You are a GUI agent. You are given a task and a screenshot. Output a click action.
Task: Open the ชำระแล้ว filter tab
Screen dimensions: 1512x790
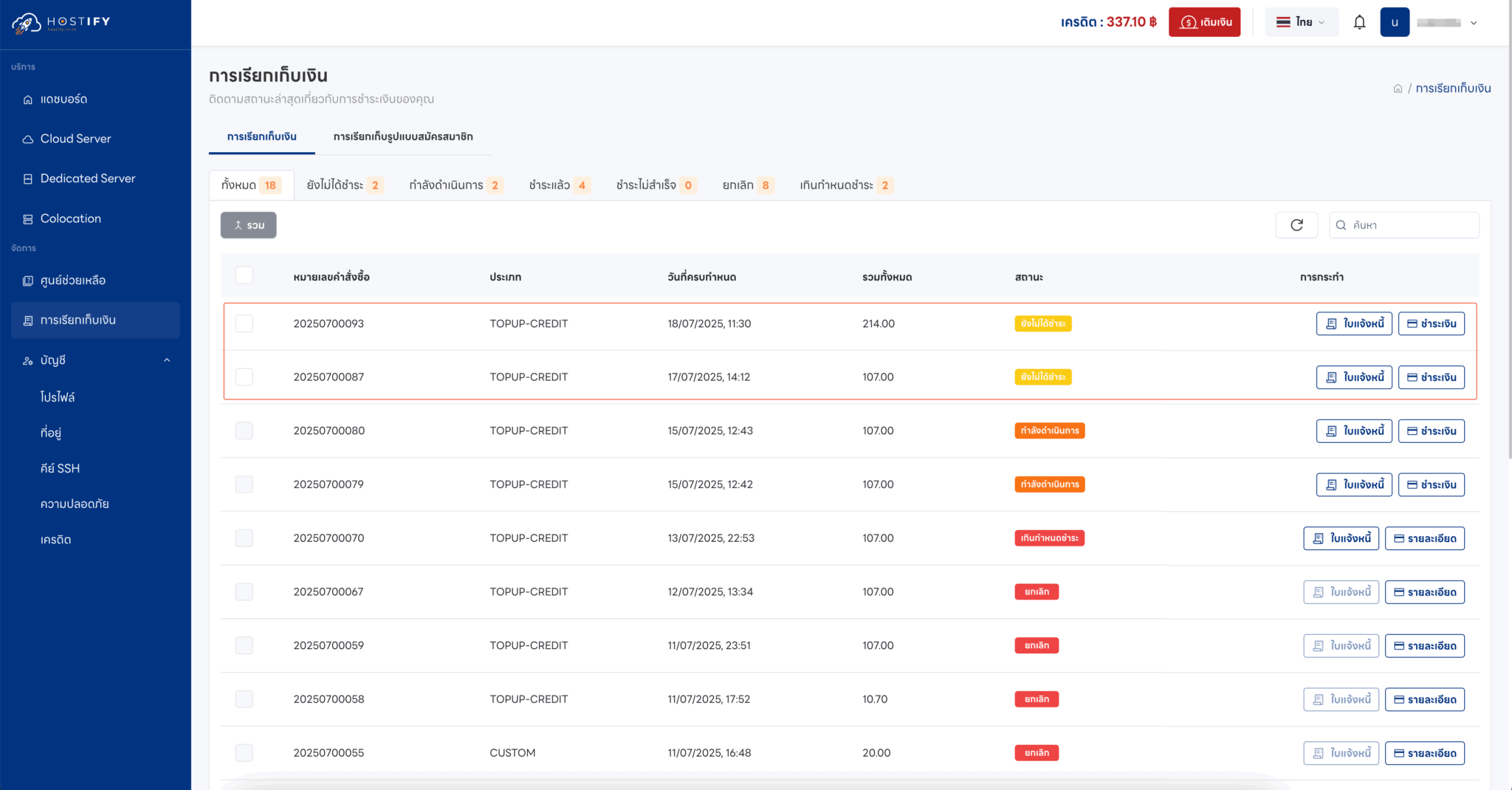[x=557, y=185]
